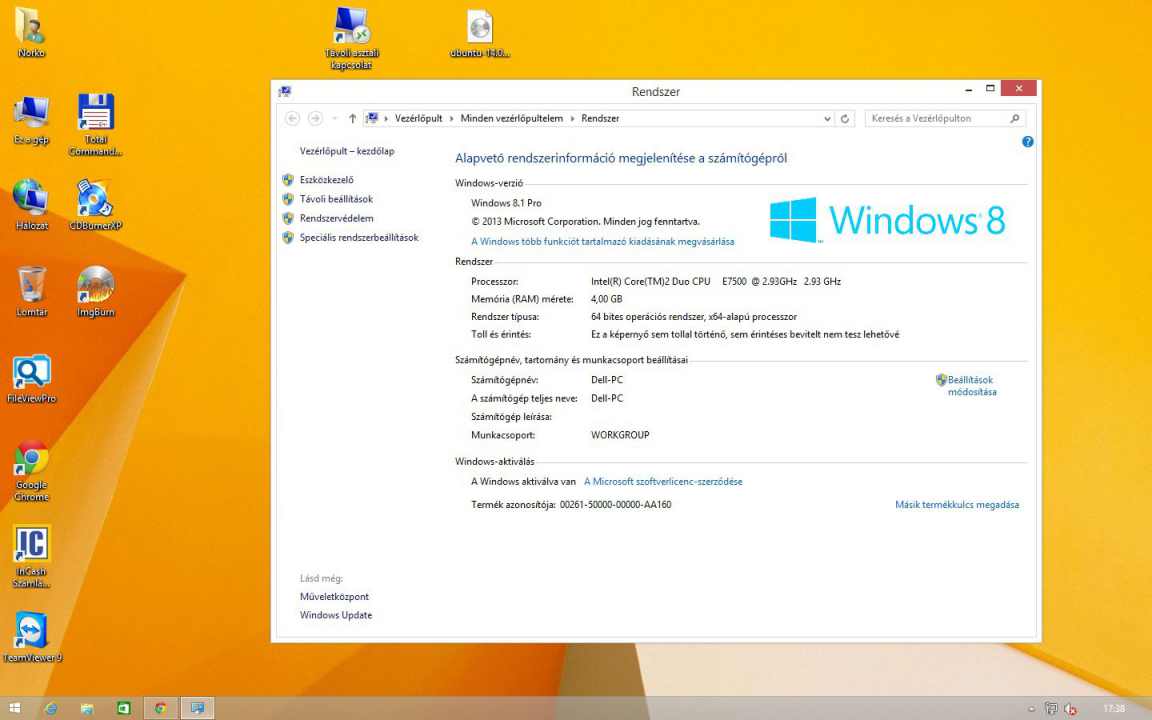Open Internet Explorer from the taskbar
The height and width of the screenshot is (720, 1152).
(x=51, y=708)
